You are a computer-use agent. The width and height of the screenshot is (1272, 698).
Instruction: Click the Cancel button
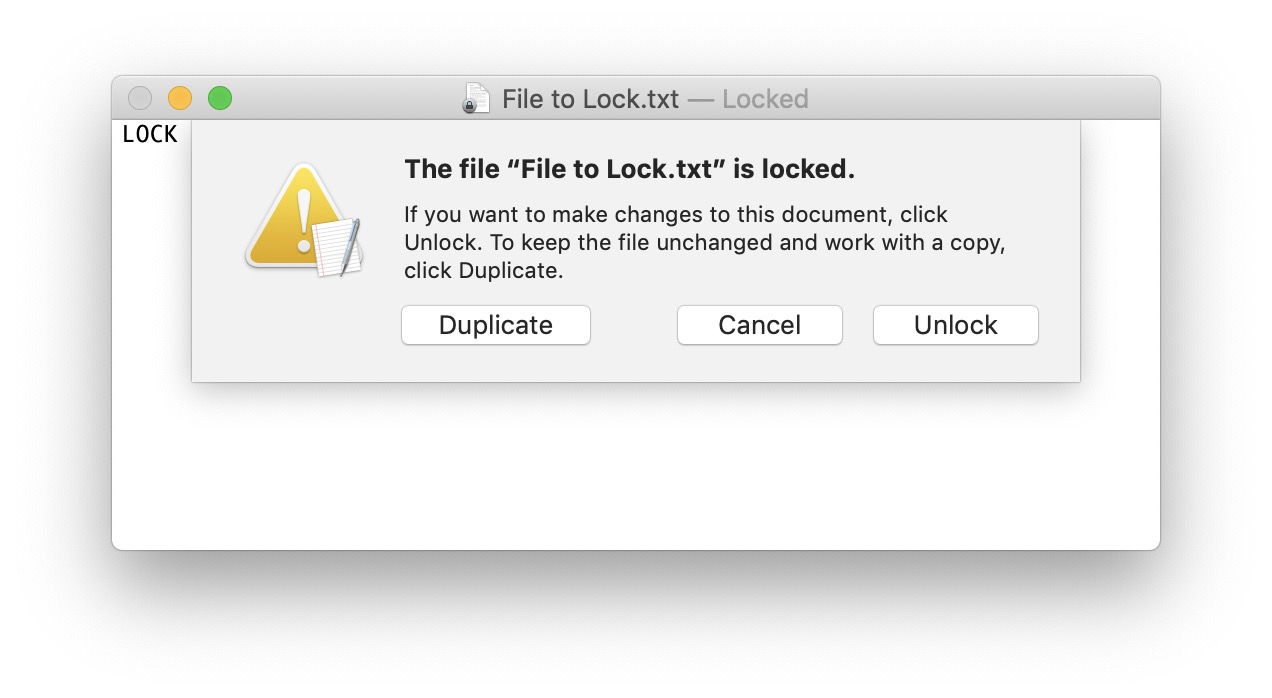click(x=759, y=325)
